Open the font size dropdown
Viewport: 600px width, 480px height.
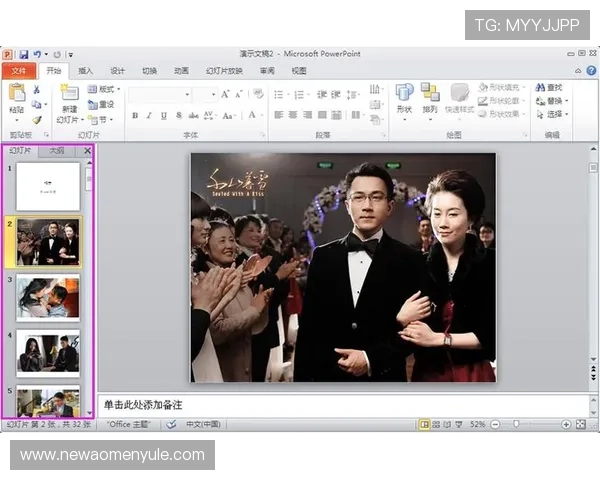214,95
